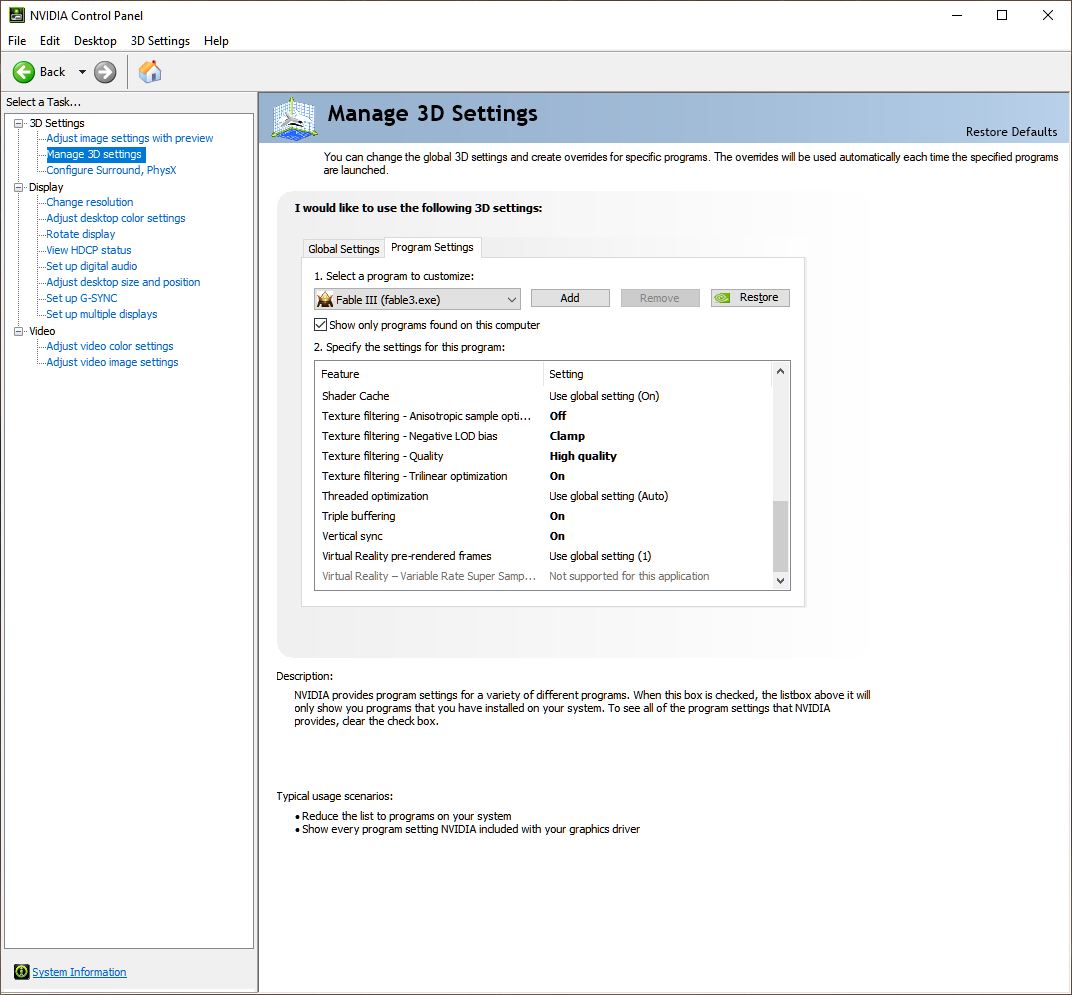Click the Setting column header
This screenshot has width=1072, height=995.
(x=658, y=374)
